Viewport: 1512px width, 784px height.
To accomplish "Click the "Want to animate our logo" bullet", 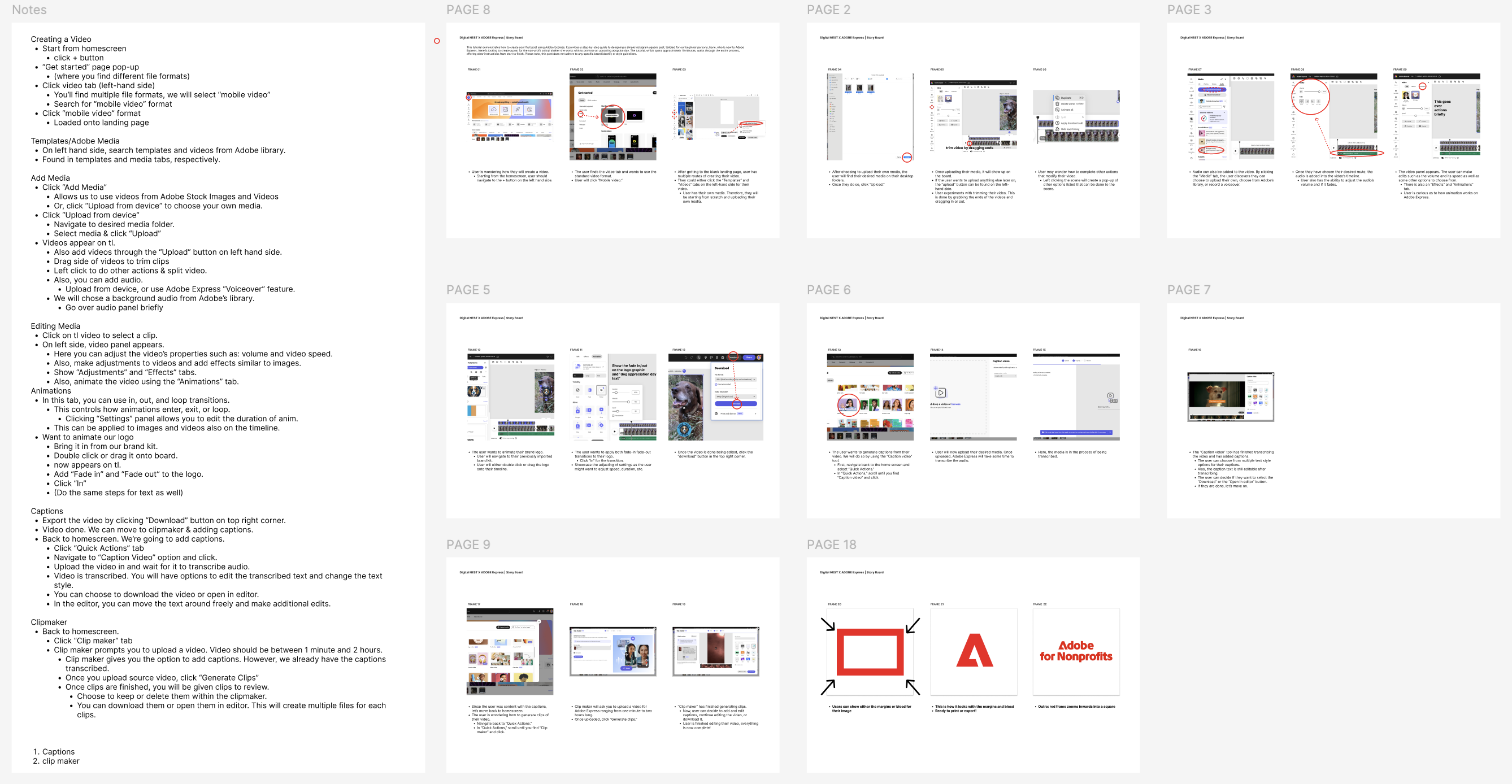I will [88, 437].
